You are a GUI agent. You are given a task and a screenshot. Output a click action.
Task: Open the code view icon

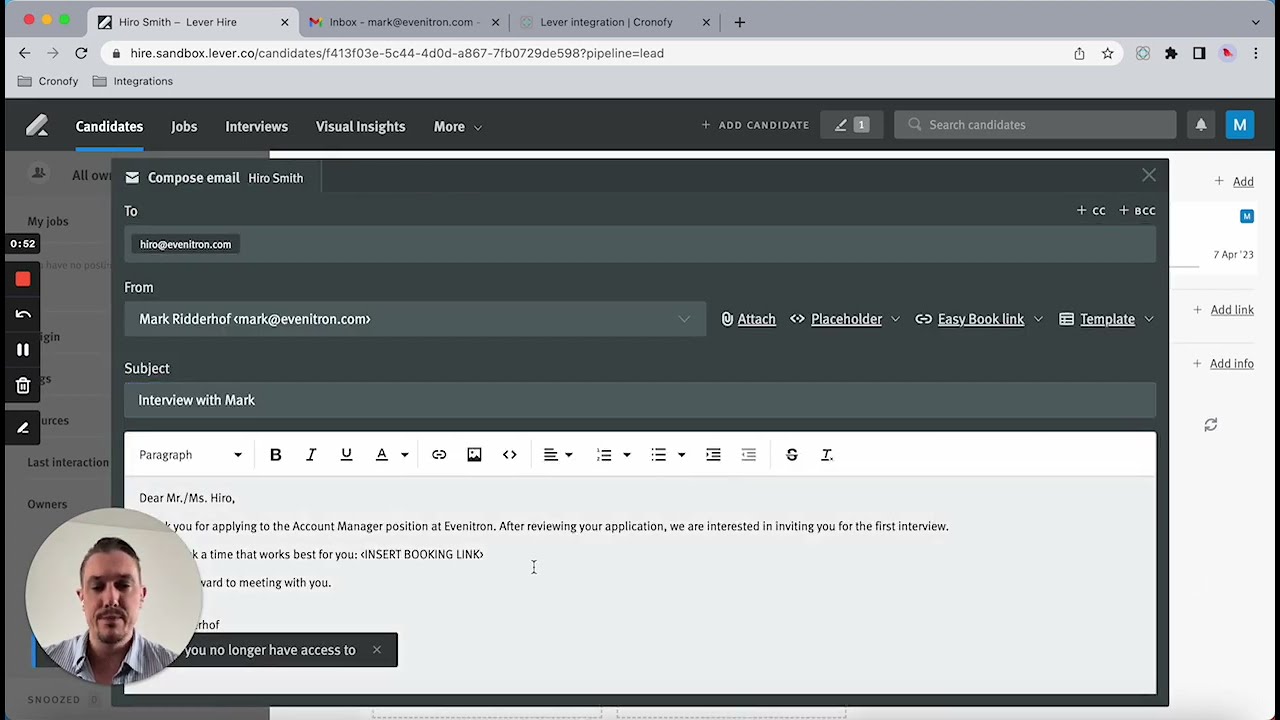pyautogui.click(x=510, y=455)
